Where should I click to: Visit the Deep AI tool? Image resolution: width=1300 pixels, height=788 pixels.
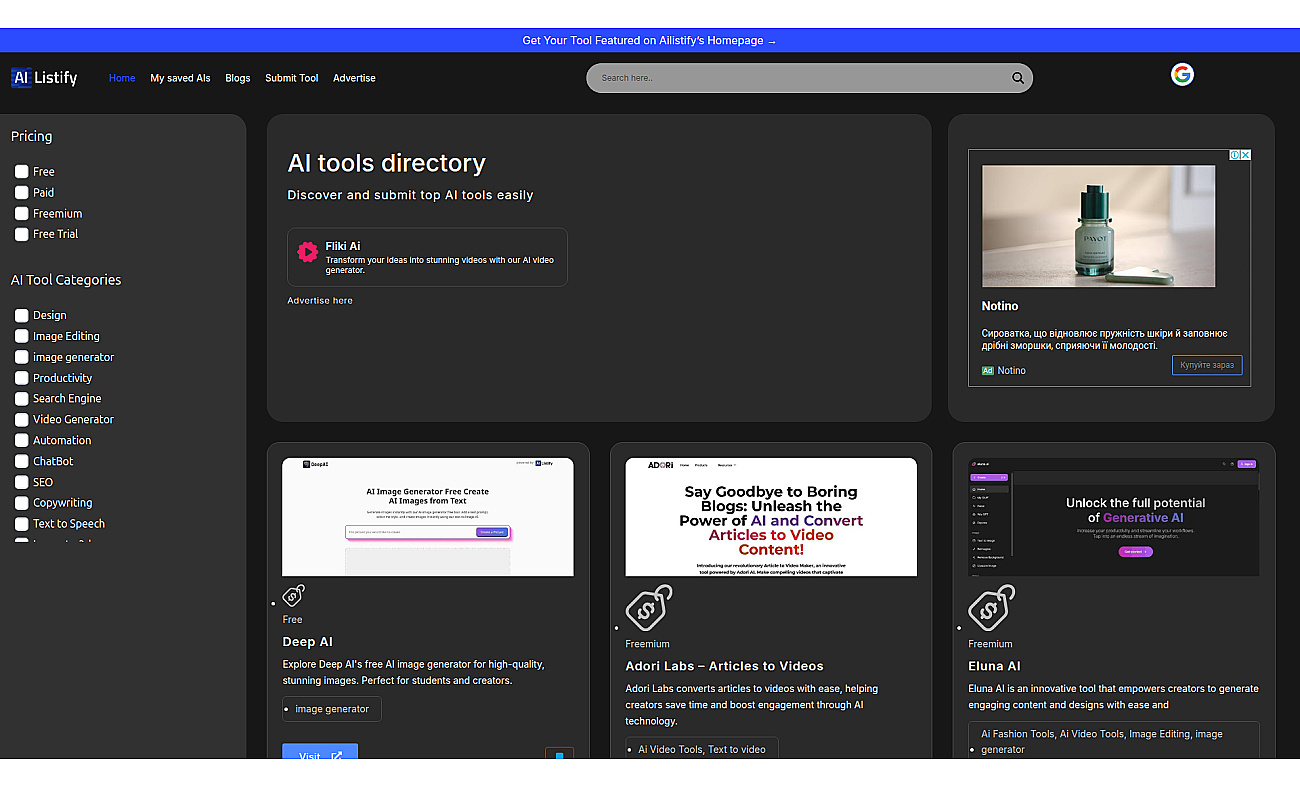(x=320, y=752)
